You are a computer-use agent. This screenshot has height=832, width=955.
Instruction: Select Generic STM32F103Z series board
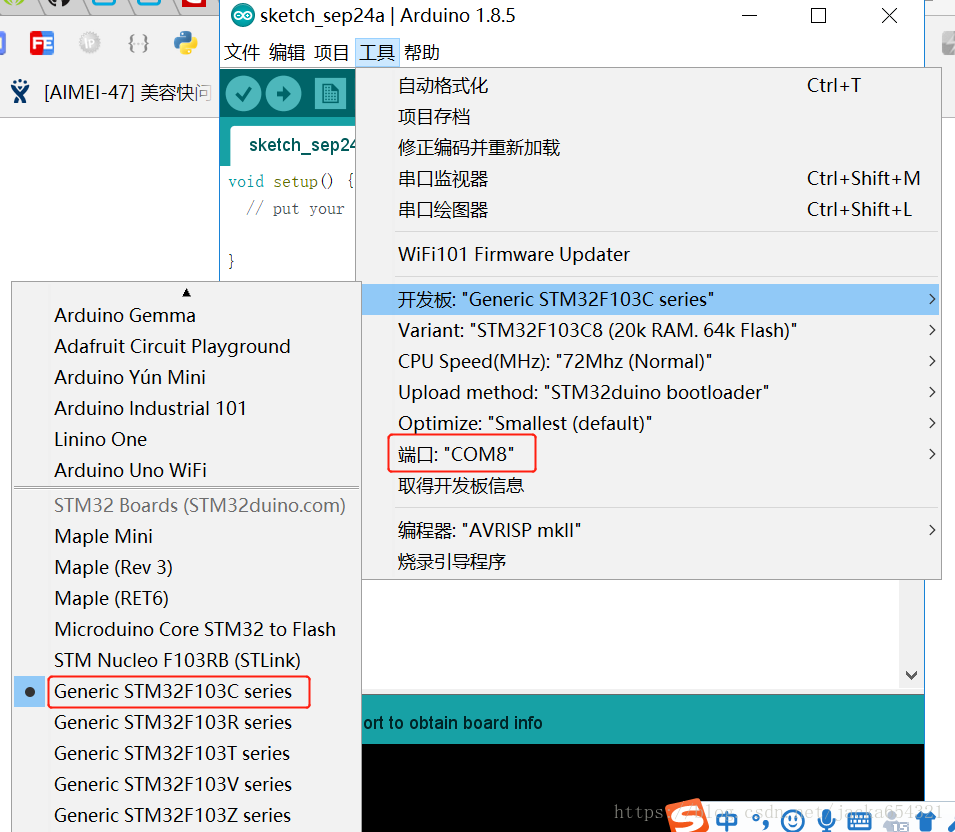[186, 816]
